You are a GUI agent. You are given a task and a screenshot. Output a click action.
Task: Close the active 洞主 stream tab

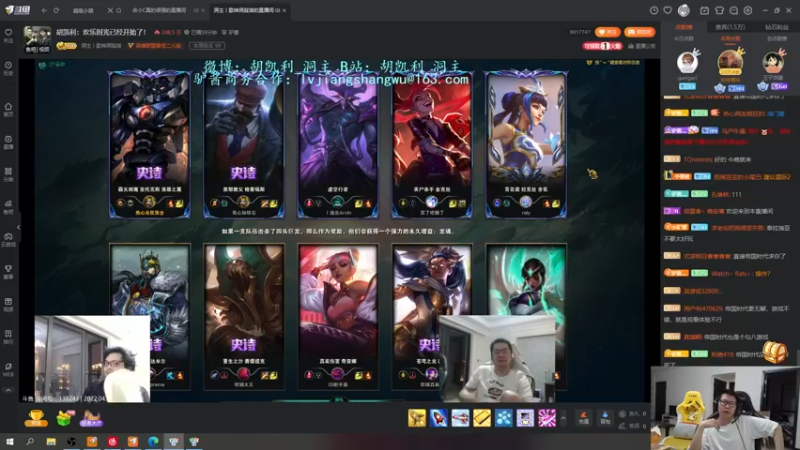click(284, 10)
